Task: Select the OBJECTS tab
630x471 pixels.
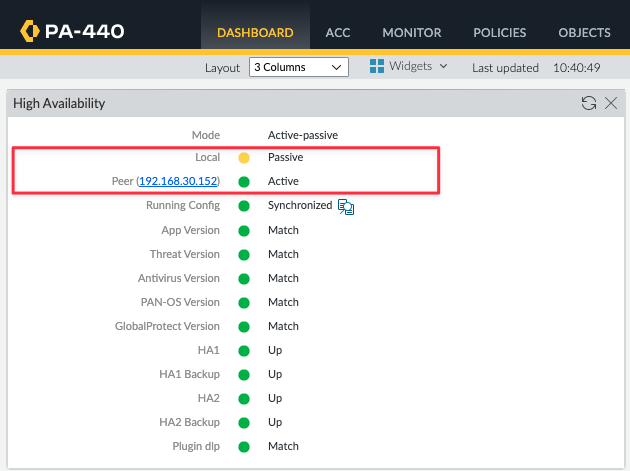Action: coord(584,33)
